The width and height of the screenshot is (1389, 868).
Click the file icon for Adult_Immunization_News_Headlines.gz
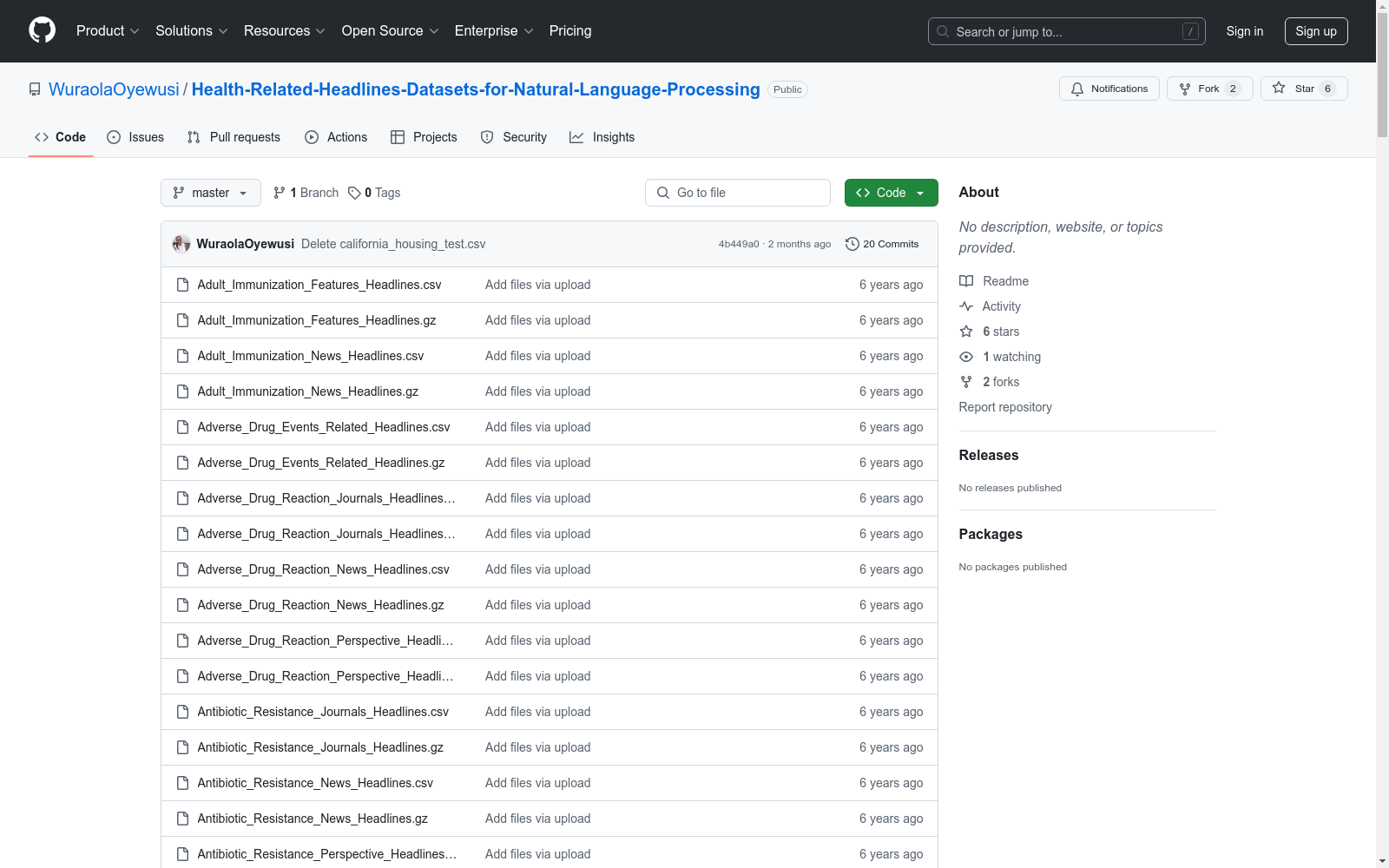(182, 391)
